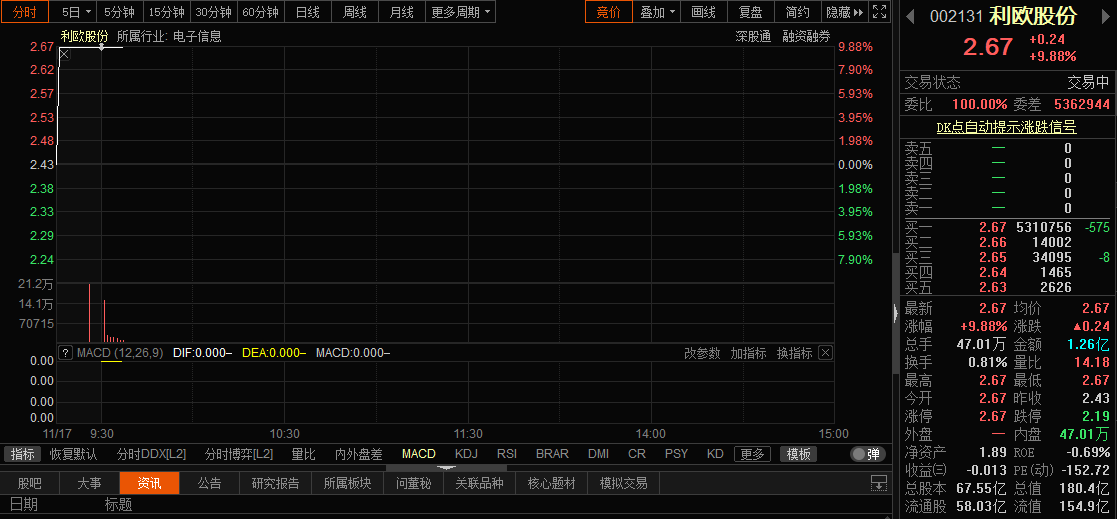
Task: Toggle the 弹 popup switch
Action: click(x=867, y=454)
